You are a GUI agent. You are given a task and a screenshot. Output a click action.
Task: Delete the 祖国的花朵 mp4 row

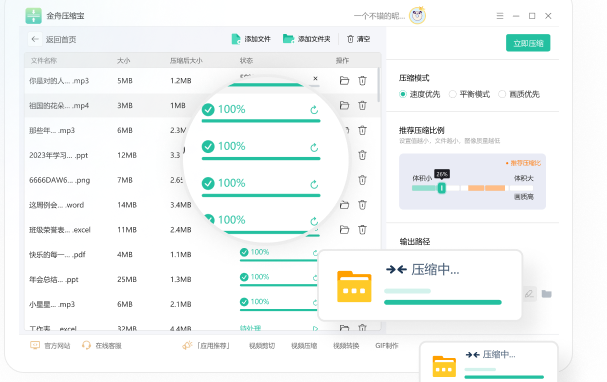362,105
